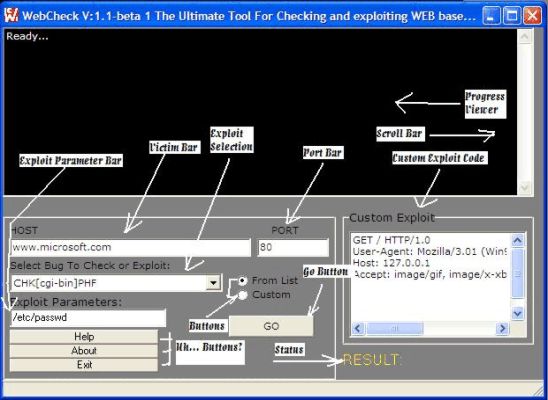
Task: Click up arrow of Custom Exploit vertical scrollbar
Action: click(518, 240)
